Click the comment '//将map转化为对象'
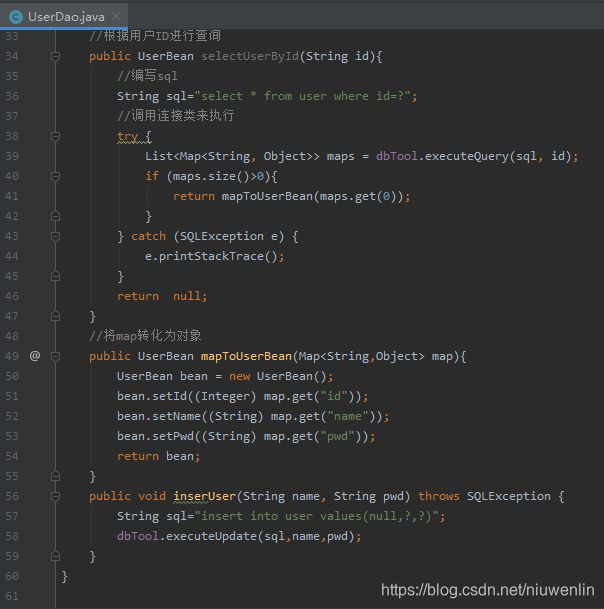The width and height of the screenshot is (604, 609). click(145, 336)
